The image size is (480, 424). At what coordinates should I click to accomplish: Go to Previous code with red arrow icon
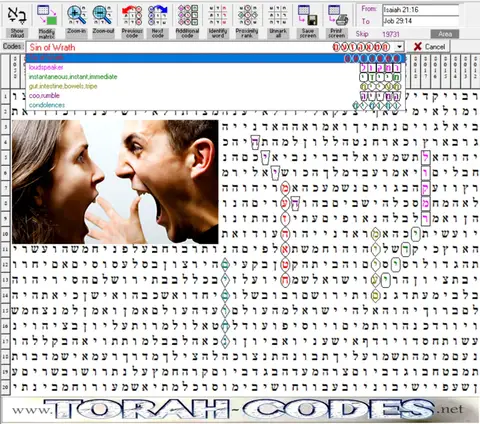[x=132, y=15]
